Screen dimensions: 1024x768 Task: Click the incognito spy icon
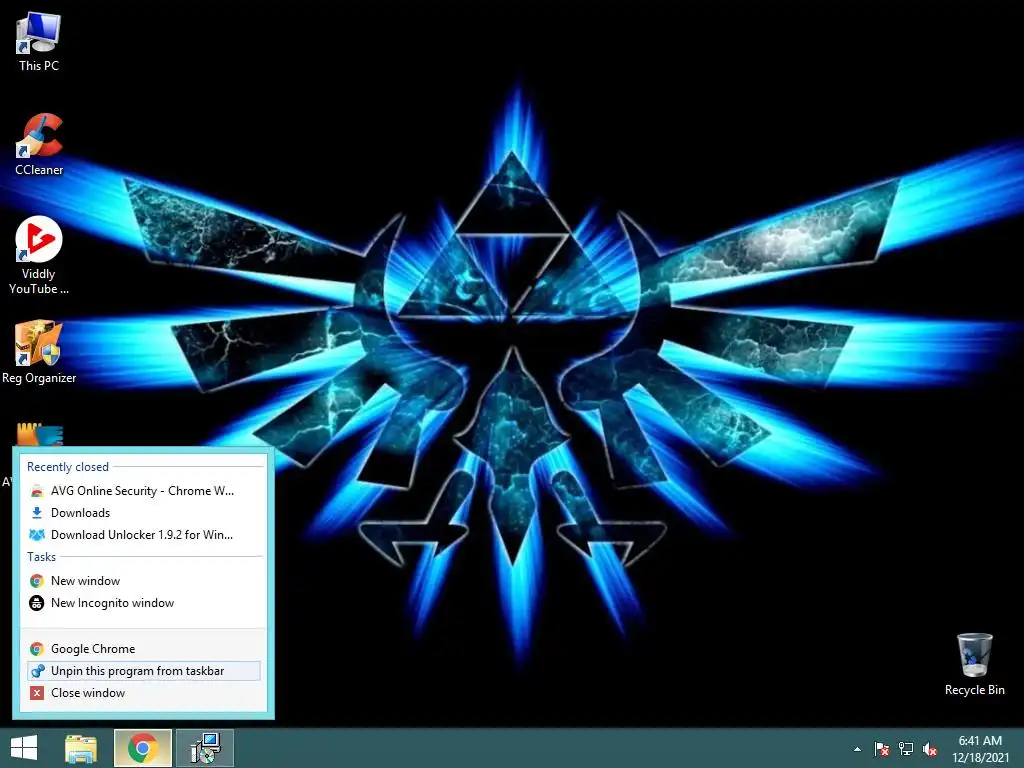37,603
